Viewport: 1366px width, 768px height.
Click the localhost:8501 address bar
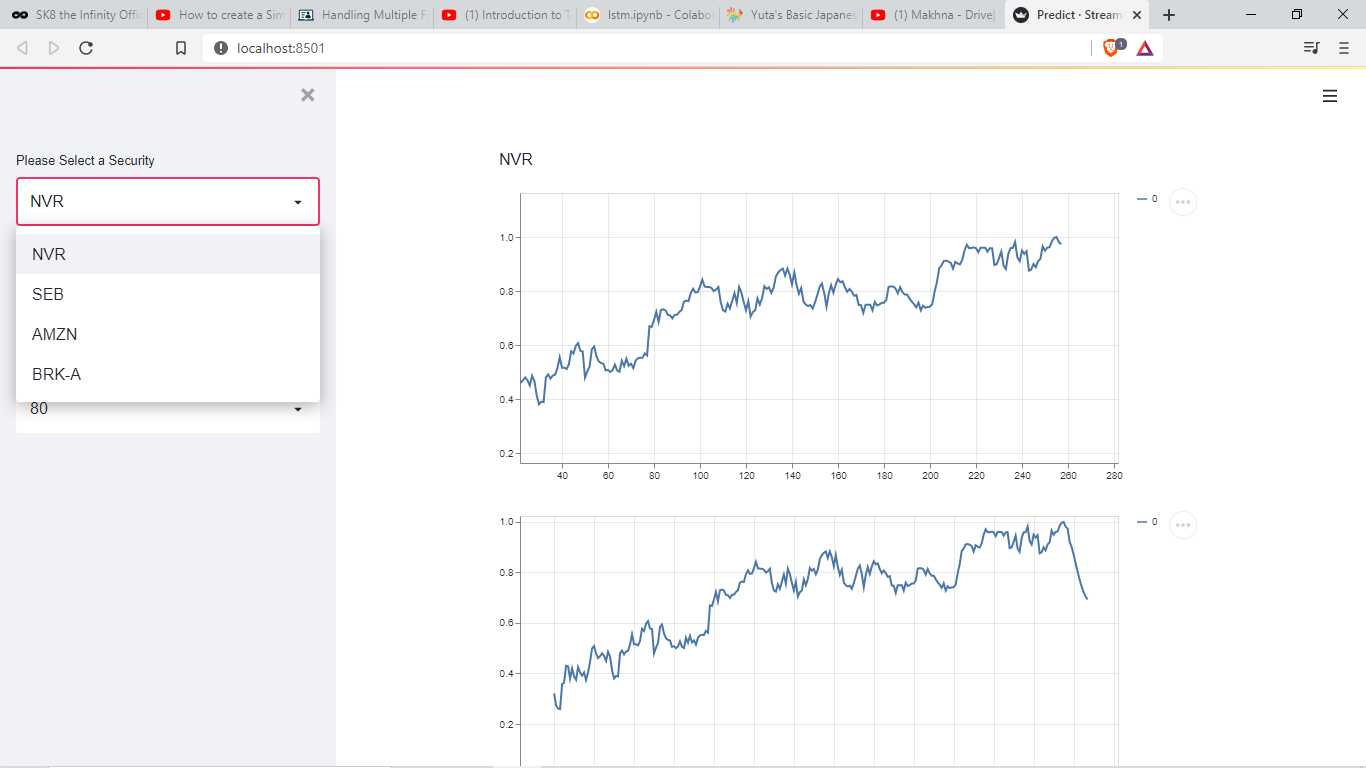pos(650,48)
